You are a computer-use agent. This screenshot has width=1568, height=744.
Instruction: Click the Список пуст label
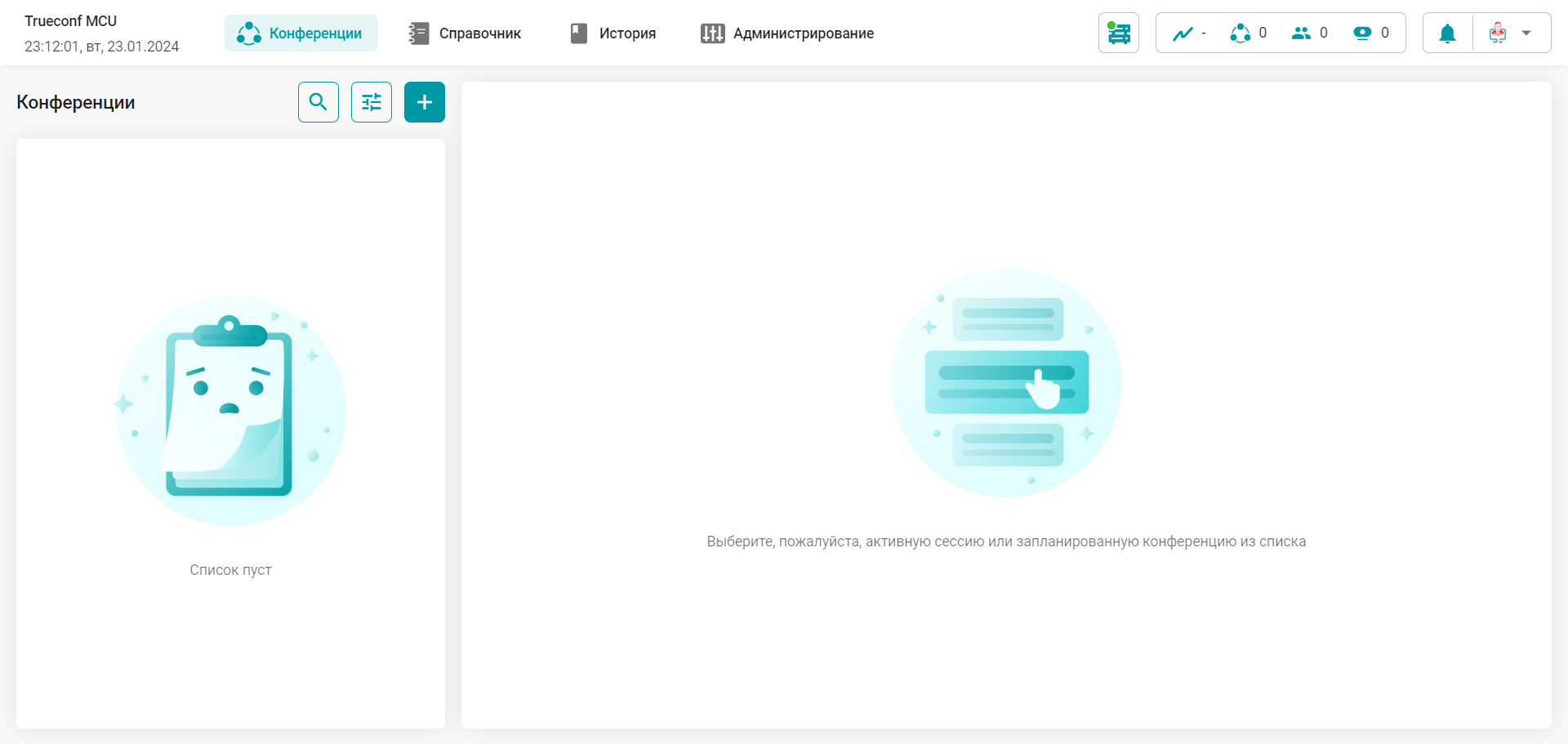[230, 570]
